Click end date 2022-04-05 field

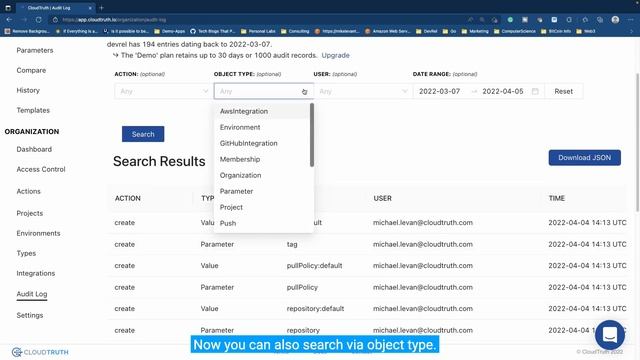(x=503, y=91)
